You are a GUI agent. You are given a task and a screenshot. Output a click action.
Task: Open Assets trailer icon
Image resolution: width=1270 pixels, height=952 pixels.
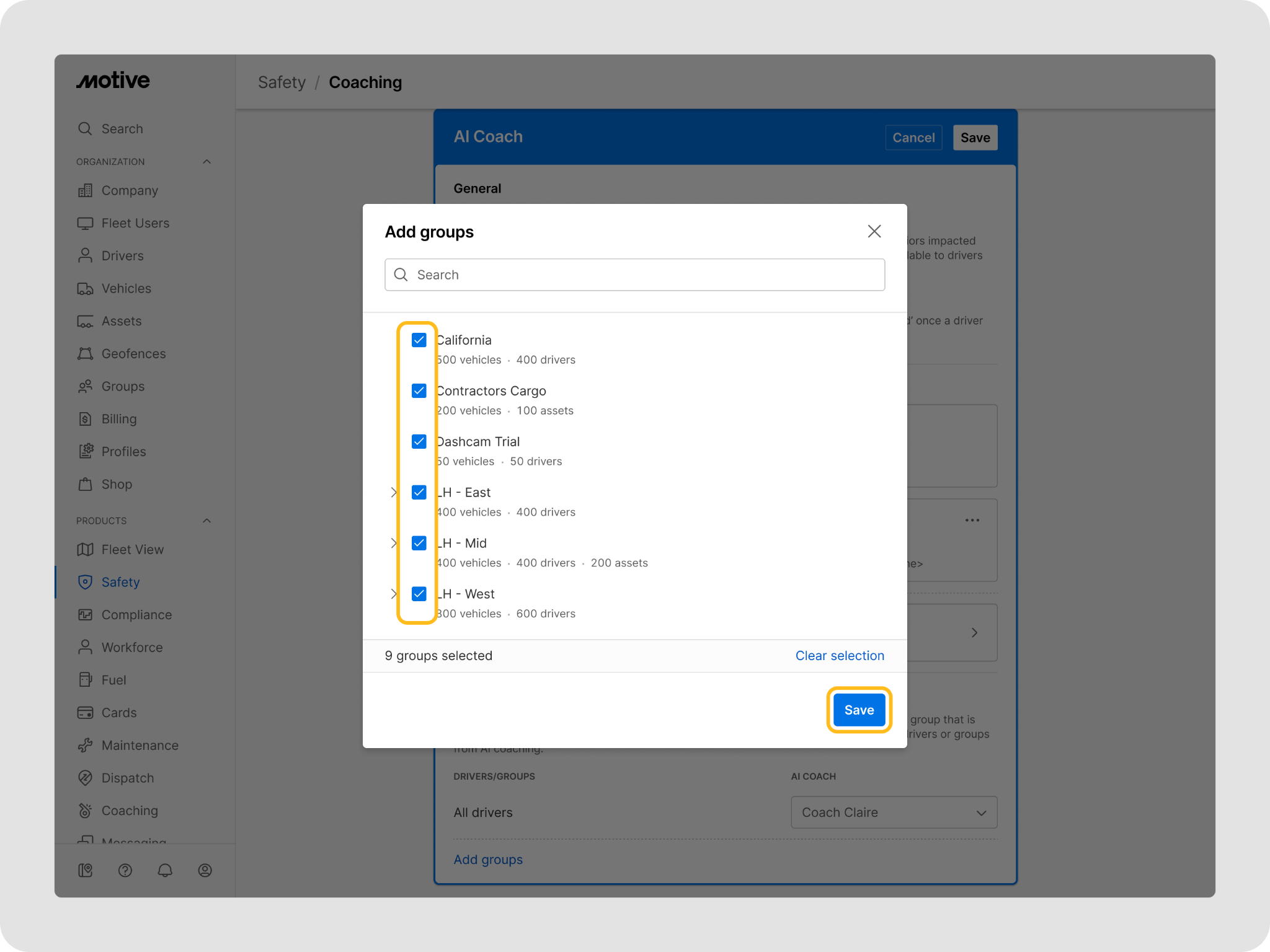(x=85, y=321)
